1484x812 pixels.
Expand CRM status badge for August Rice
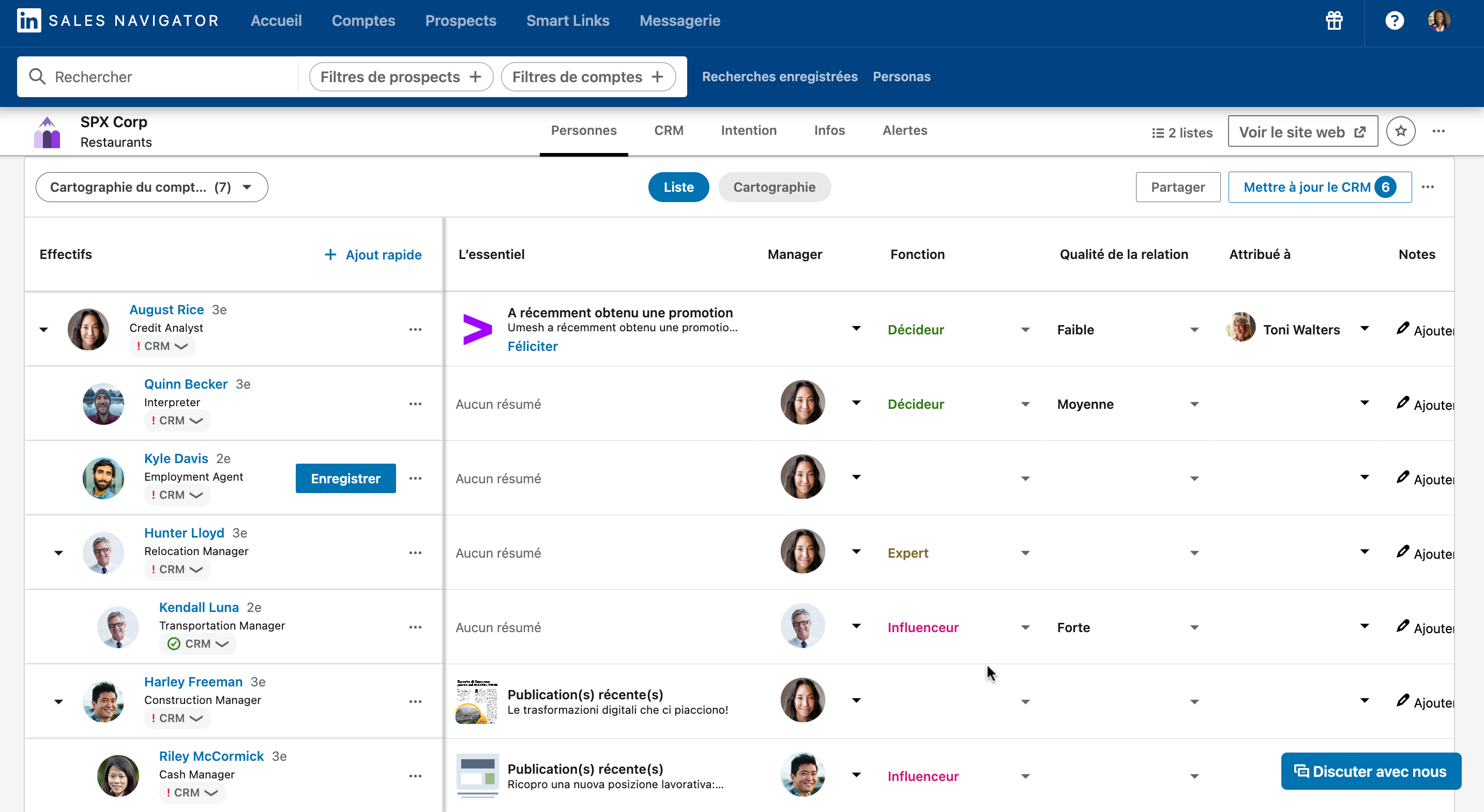pos(162,346)
